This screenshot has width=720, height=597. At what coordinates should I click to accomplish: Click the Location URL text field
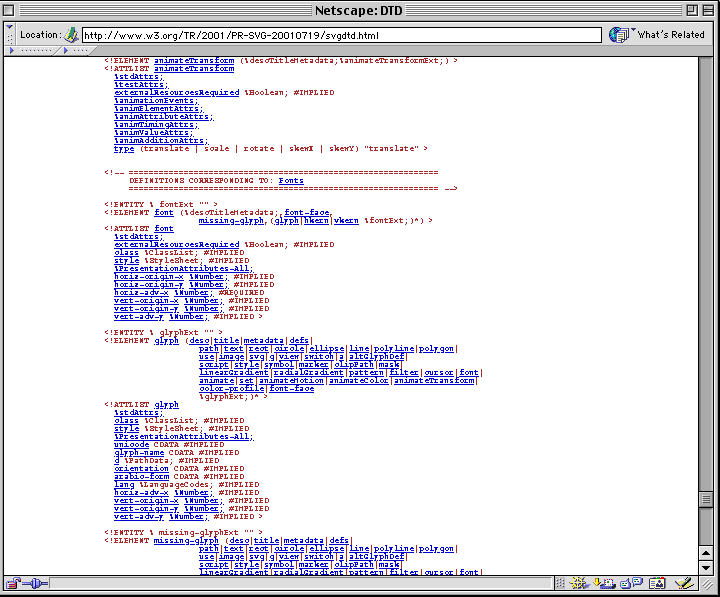pyautogui.click(x=342, y=35)
